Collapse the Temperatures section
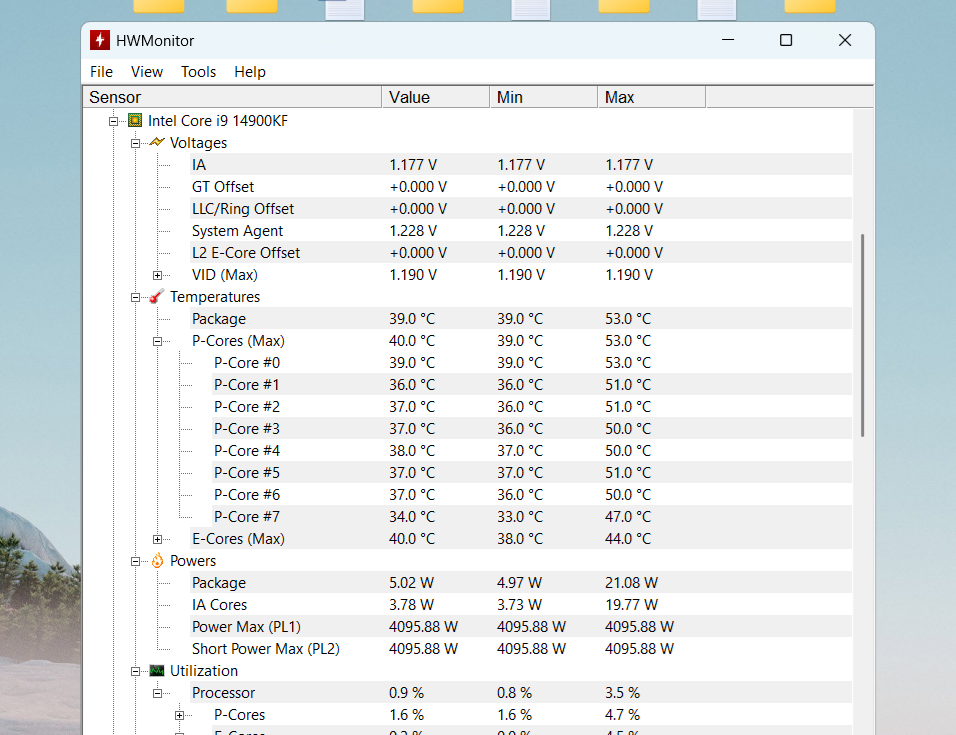 (x=135, y=297)
